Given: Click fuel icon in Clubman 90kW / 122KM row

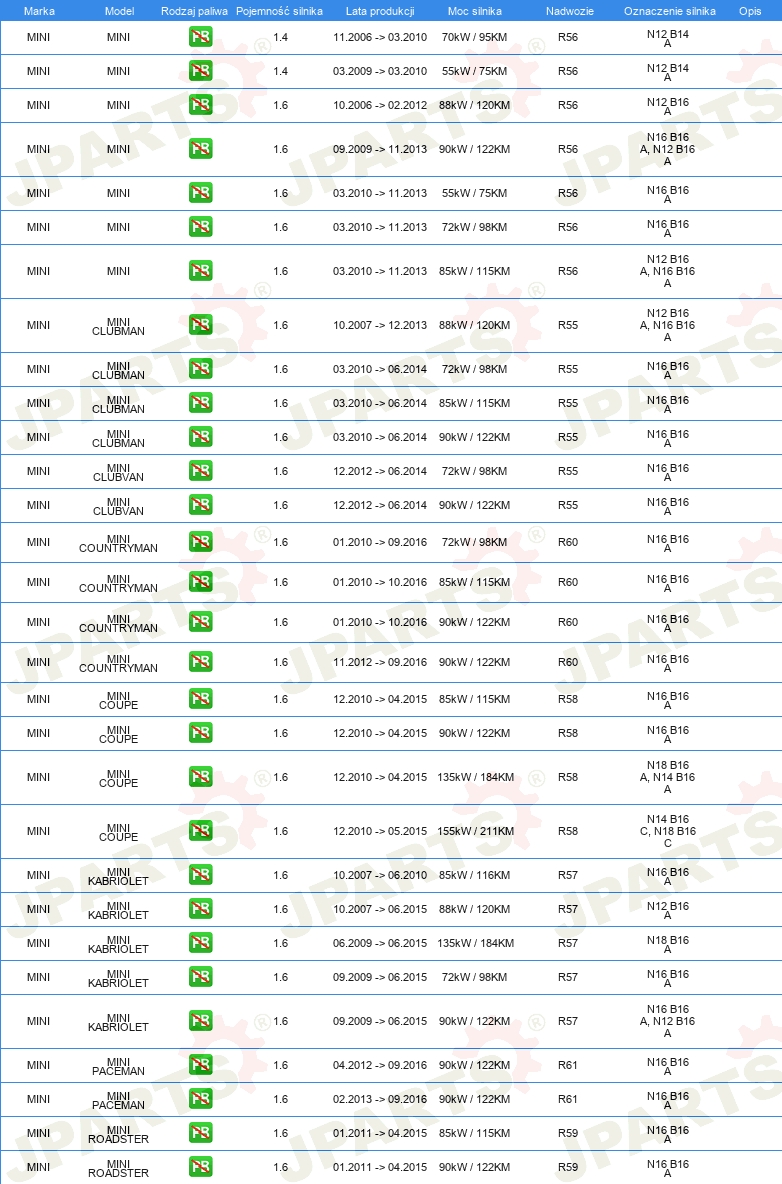Looking at the screenshot, I should 200,437.
